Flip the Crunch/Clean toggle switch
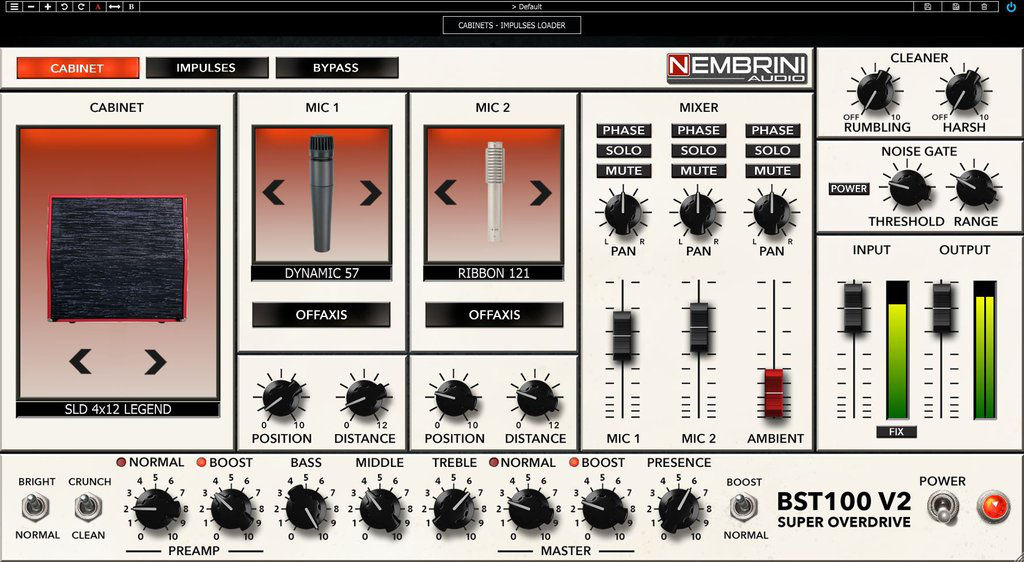Viewport: 1024px width, 562px height. [88, 508]
